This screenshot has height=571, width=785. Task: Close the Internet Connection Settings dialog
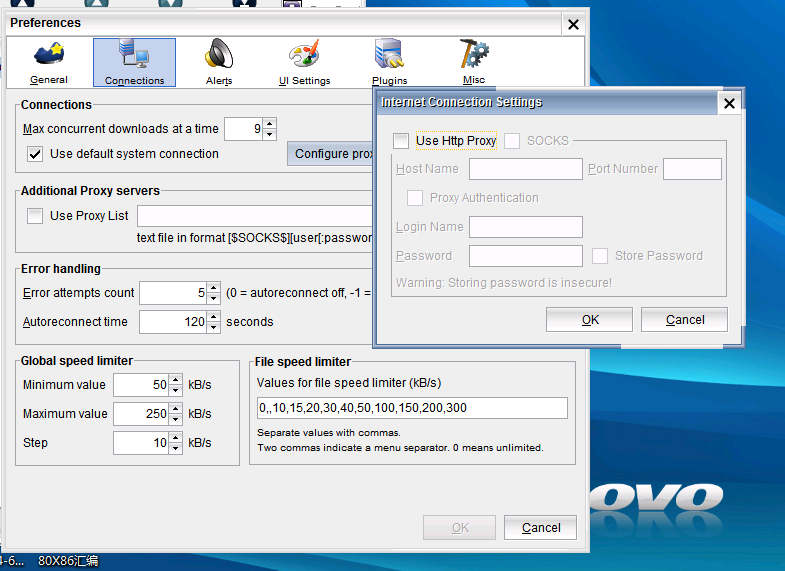point(729,103)
